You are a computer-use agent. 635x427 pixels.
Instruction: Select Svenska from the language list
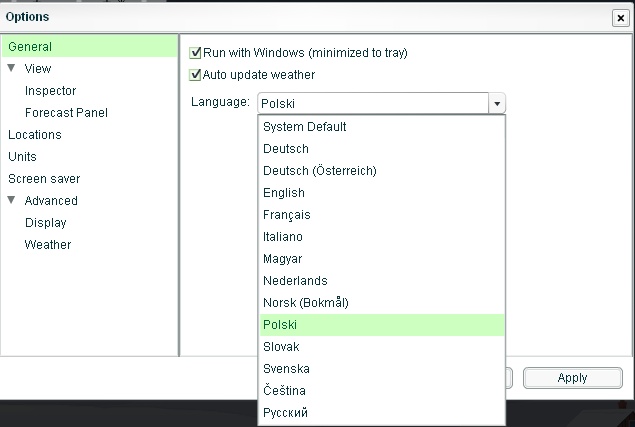[382, 369]
